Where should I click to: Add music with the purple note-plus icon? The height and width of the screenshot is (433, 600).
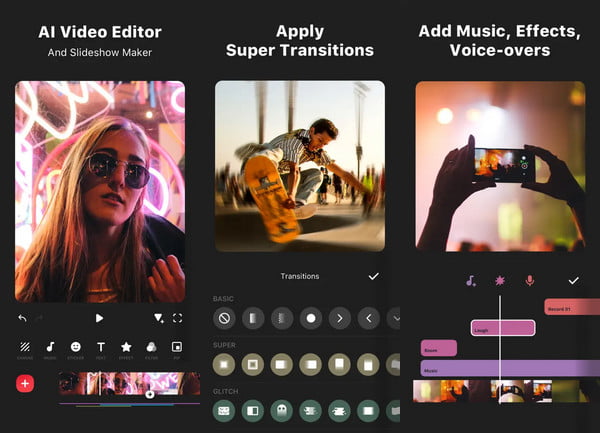[x=471, y=281]
